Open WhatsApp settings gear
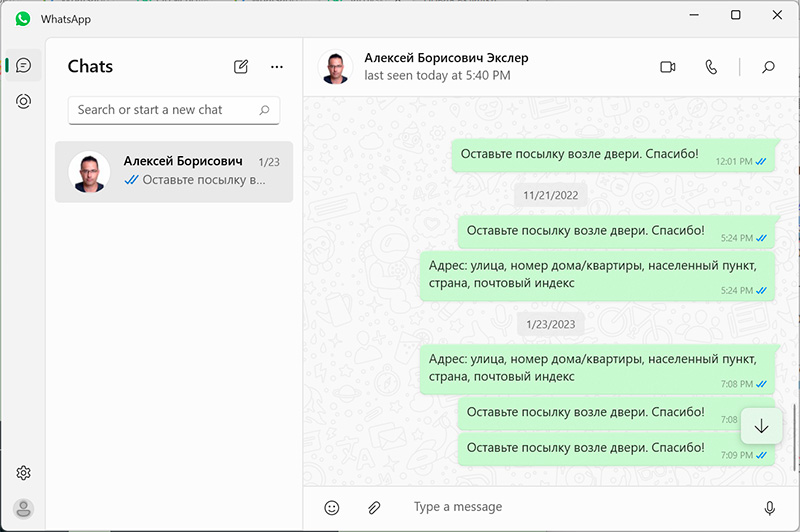This screenshot has height=532, width=800. pos(23,473)
